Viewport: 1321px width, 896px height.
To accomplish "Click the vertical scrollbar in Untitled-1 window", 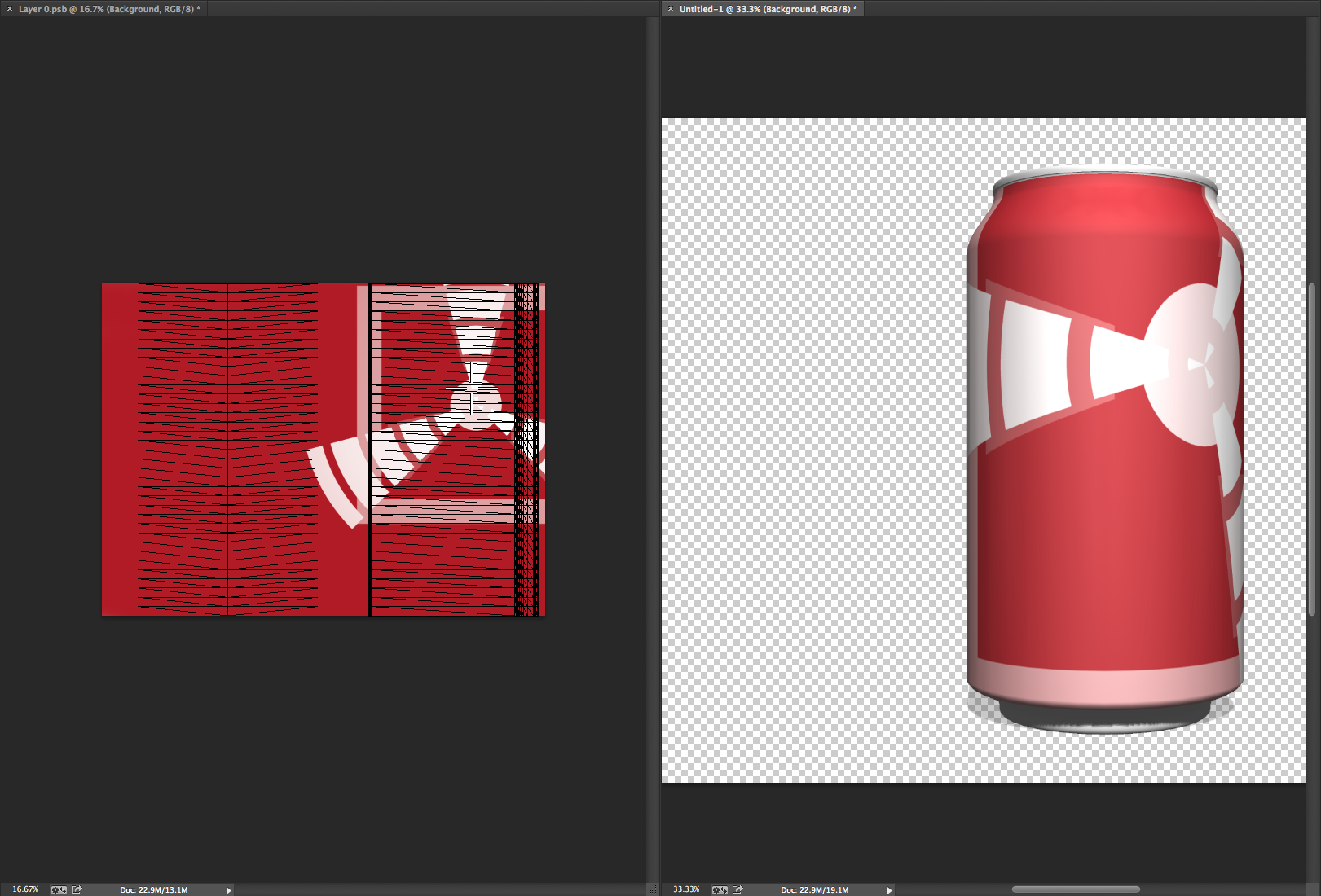I will [1312, 449].
